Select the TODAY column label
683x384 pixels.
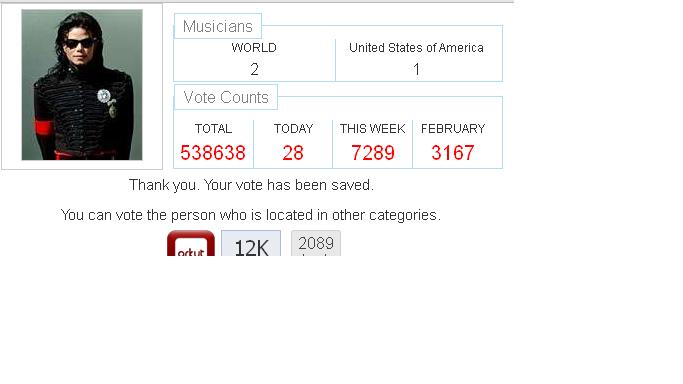tap(294, 128)
